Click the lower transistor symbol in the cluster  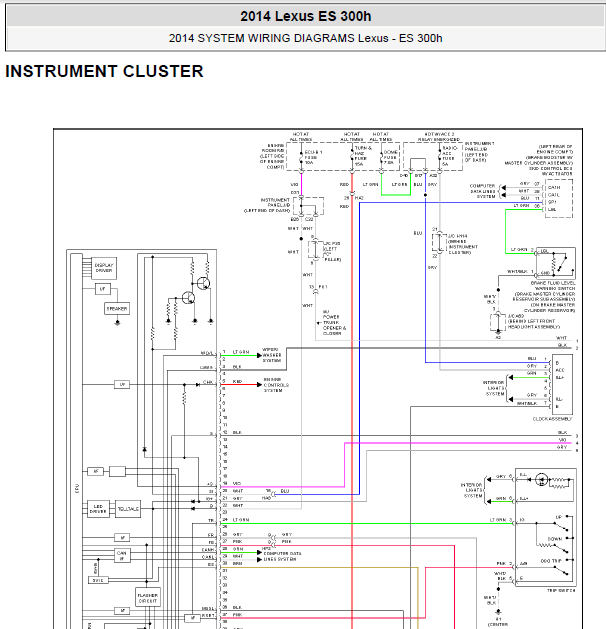tap(188, 298)
